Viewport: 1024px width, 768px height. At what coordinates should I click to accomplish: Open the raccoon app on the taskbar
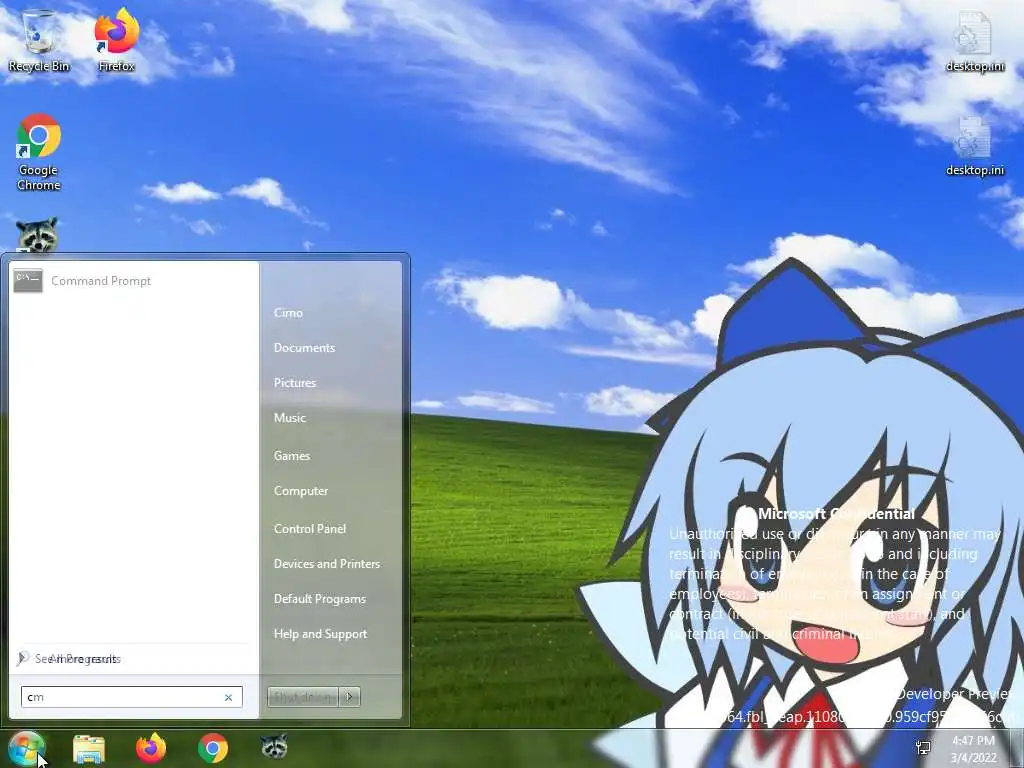pyautogui.click(x=274, y=747)
